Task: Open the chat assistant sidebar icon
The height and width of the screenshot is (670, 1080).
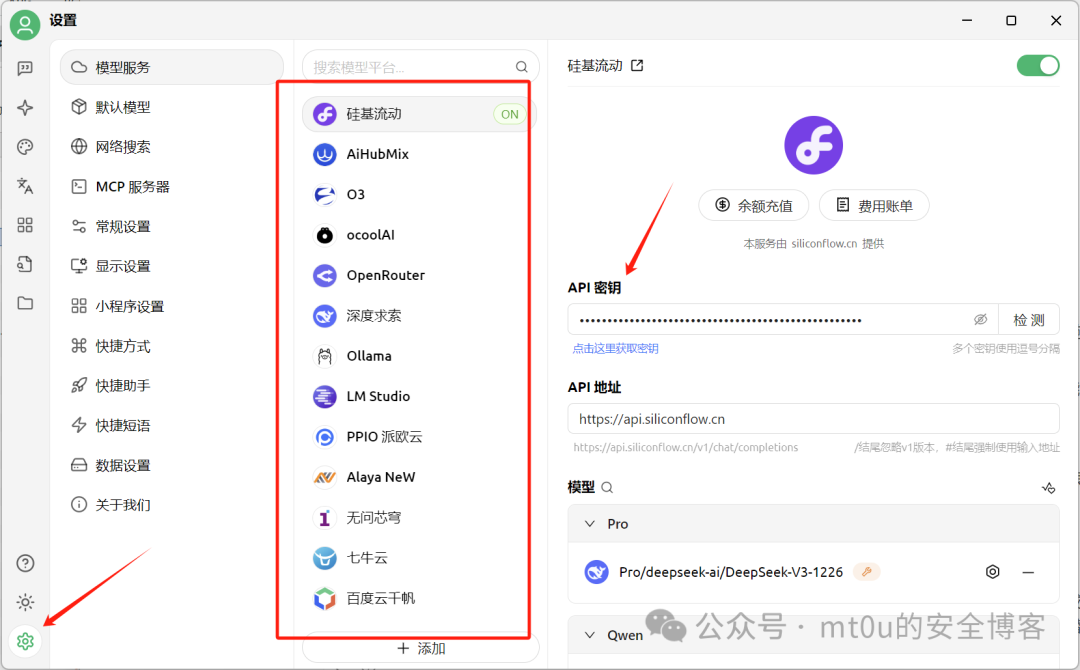Action: (x=25, y=68)
